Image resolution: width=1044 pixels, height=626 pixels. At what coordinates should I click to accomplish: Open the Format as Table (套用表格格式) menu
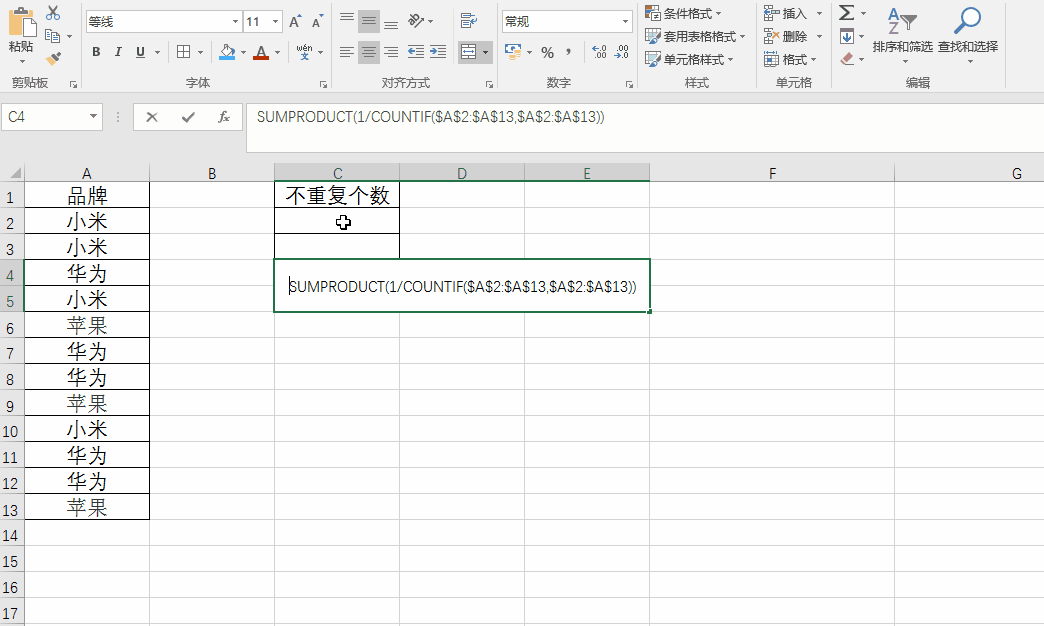point(695,36)
